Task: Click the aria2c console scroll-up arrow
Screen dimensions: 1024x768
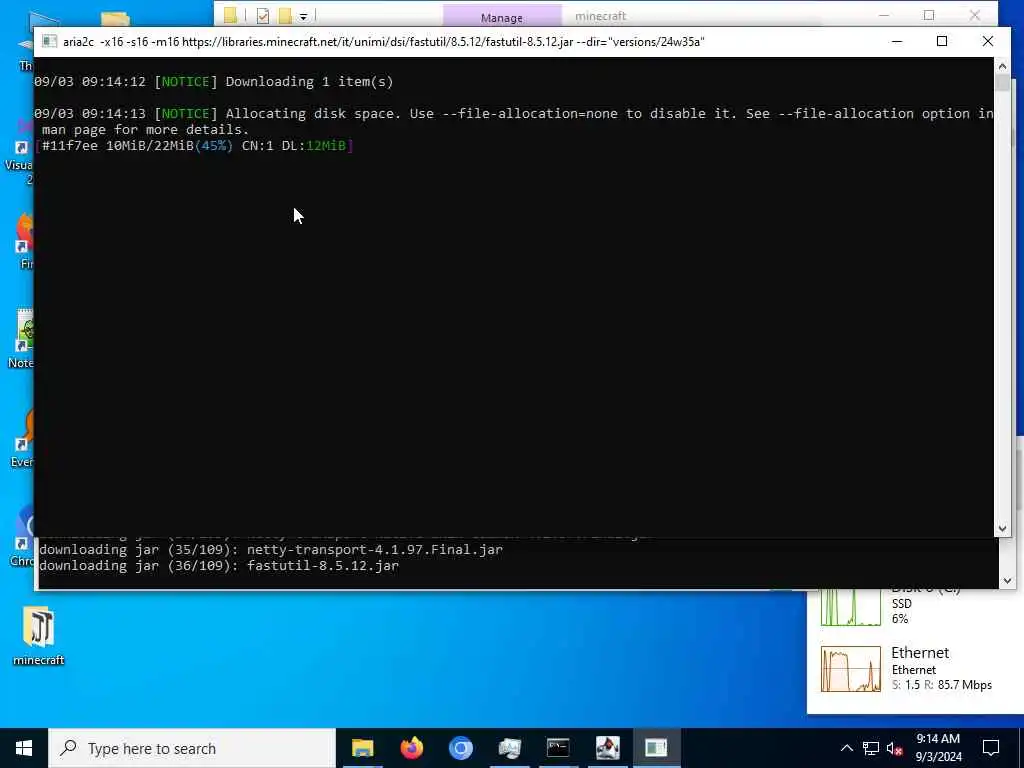Action: click(1002, 66)
